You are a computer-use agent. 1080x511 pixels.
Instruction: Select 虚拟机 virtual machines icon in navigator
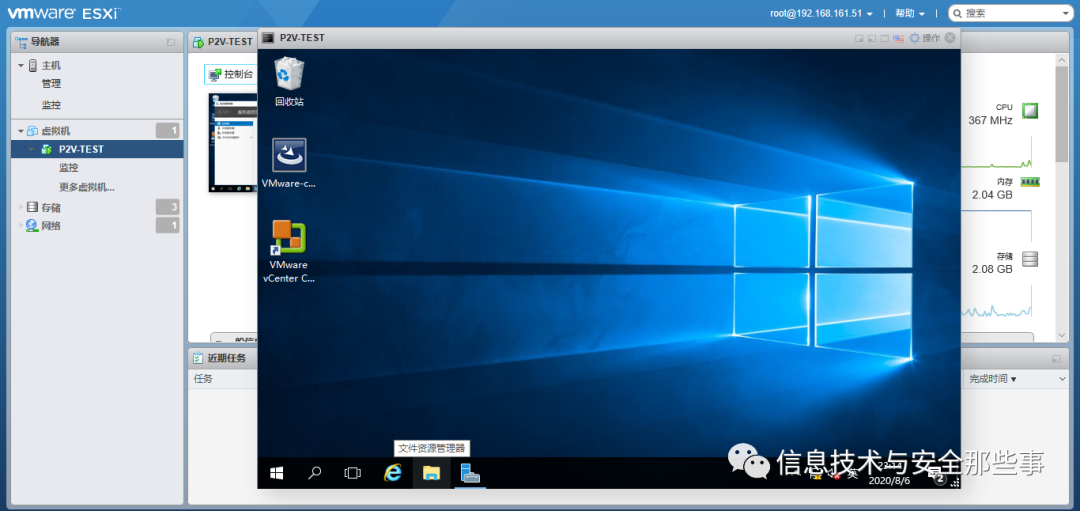click(32, 131)
